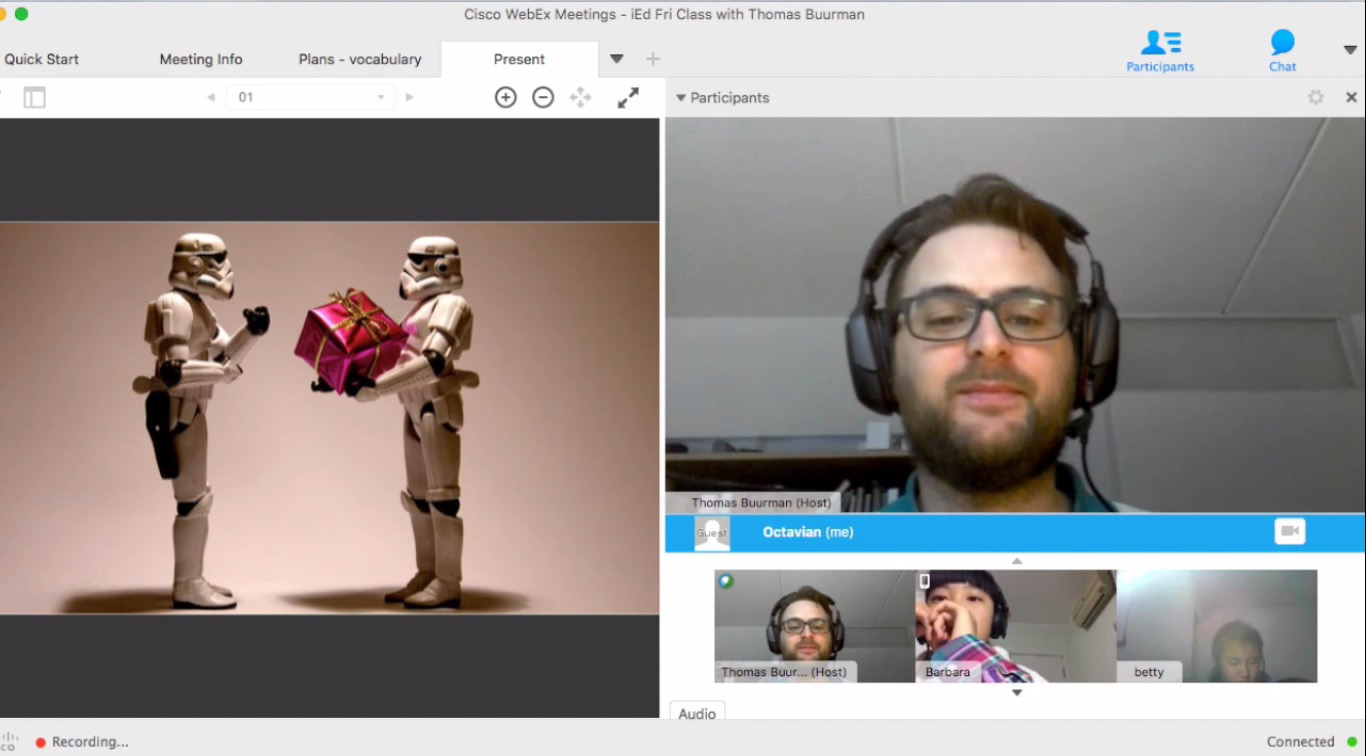
Task: Collapse the Participants panel triangle
Action: click(x=681, y=98)
